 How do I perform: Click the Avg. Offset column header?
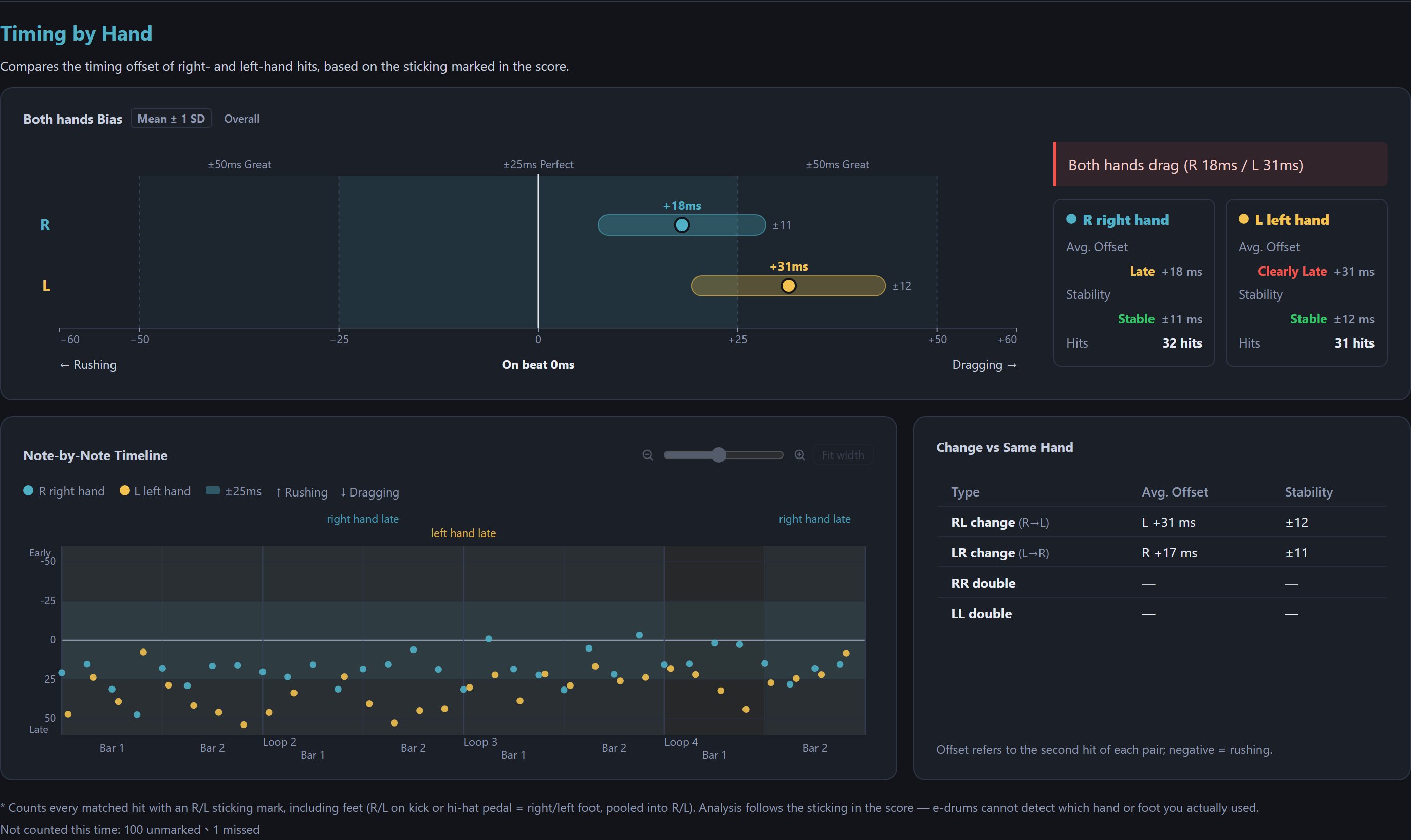(x=1175, y=492)
